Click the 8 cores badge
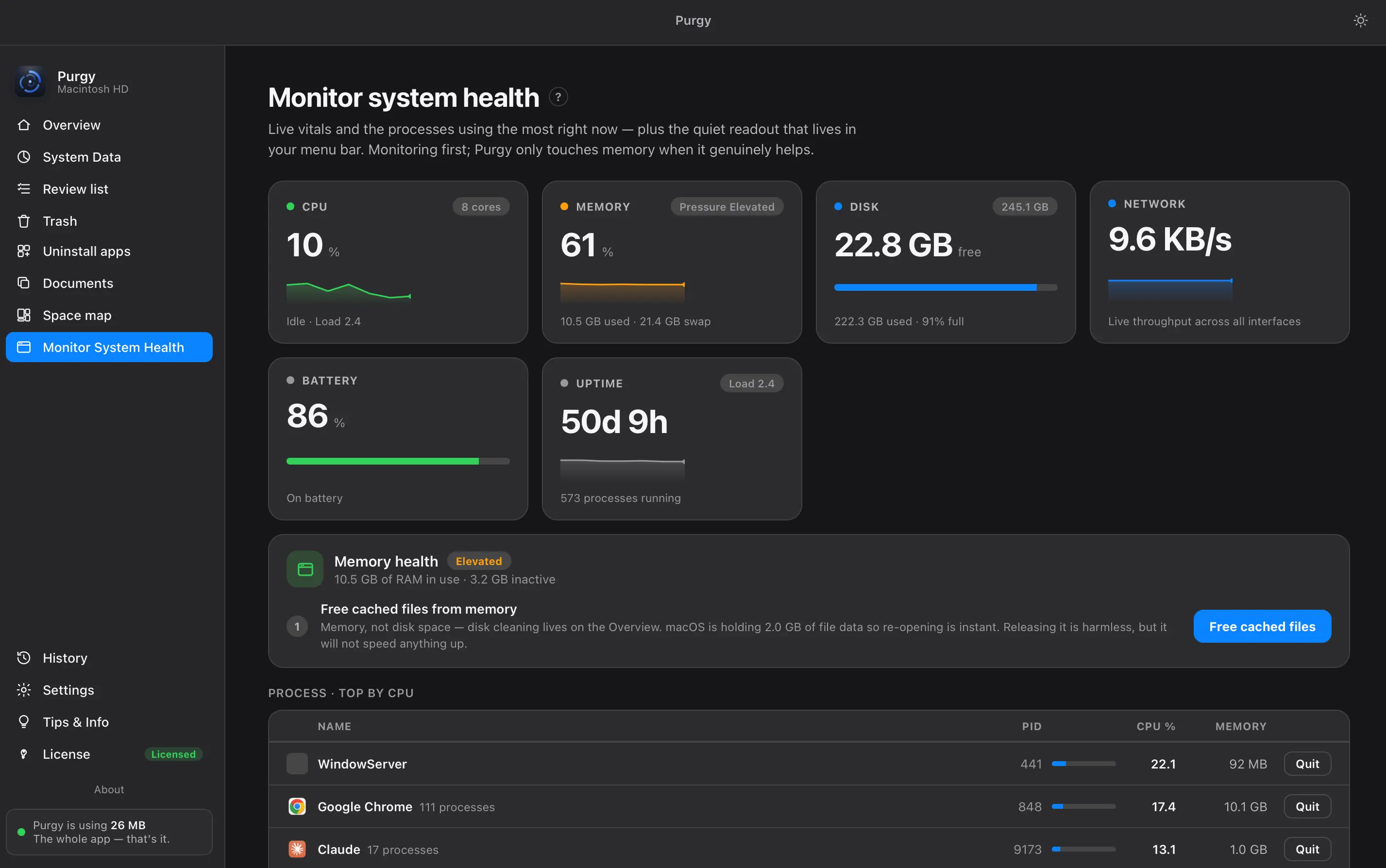The height and width of the screenshot is (868, 1386). coord(481,207)
